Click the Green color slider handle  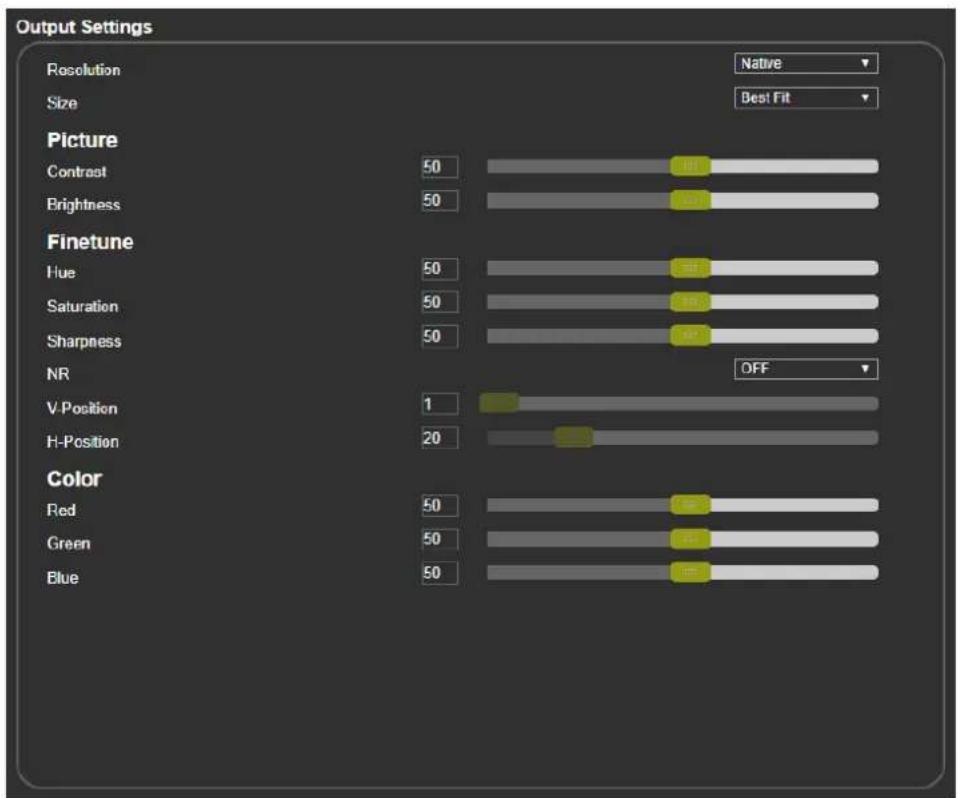tap(690, 539)
